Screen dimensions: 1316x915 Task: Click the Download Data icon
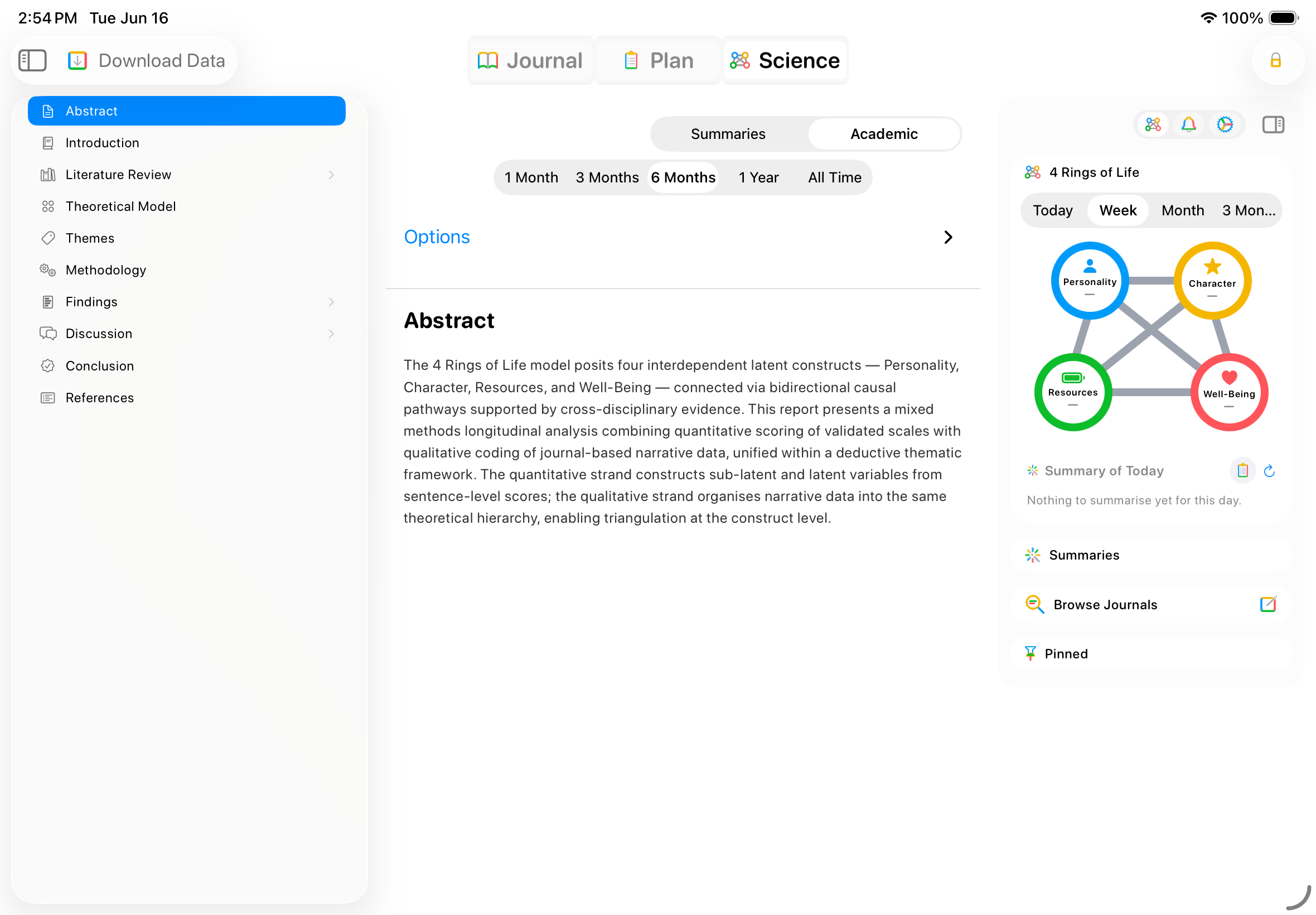click(78, 60)
